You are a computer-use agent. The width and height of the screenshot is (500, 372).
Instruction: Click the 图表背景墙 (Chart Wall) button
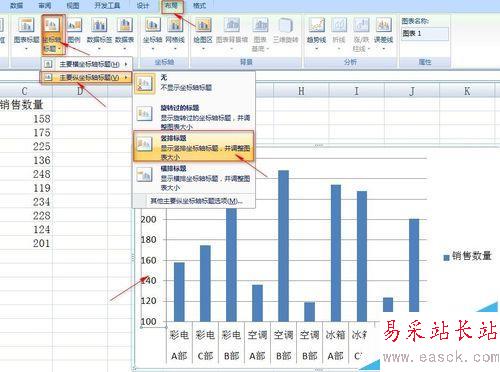(232, 34)
